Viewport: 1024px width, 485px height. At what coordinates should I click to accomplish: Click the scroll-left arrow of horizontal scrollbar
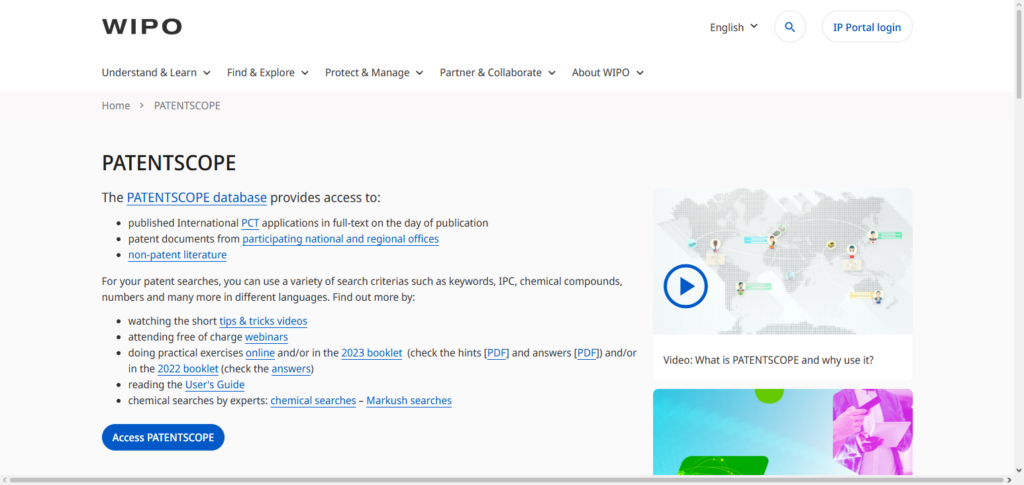tap(5, 480)
